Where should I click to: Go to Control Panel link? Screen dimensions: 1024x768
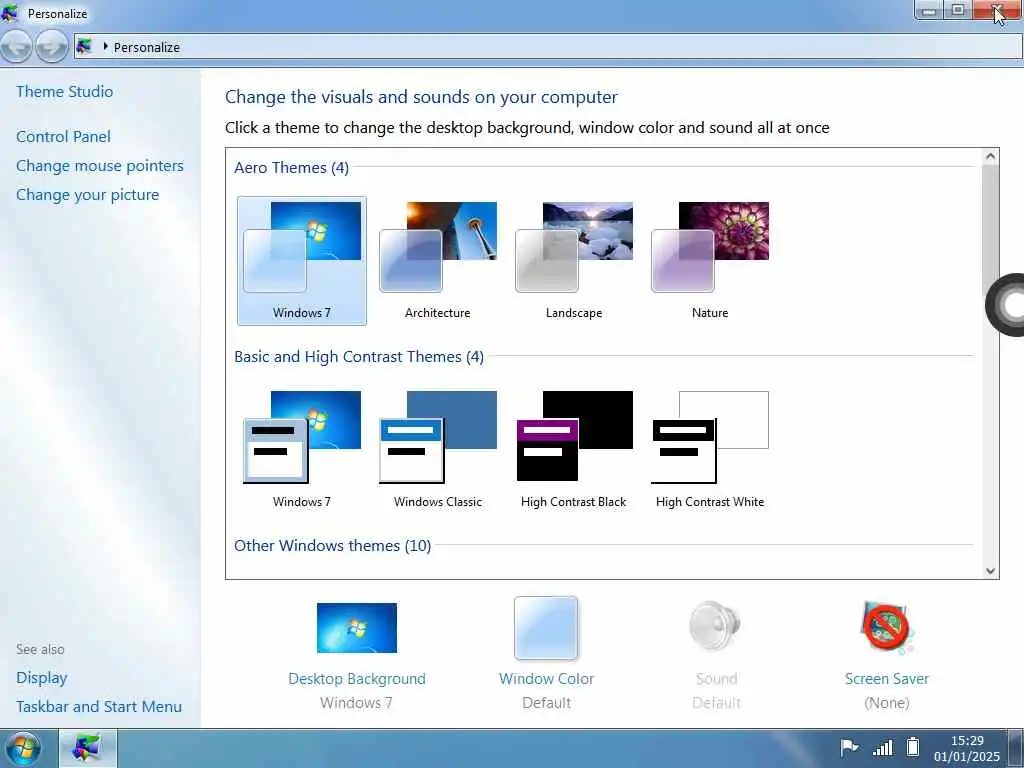pyautogui.click(x=63, y=136)
